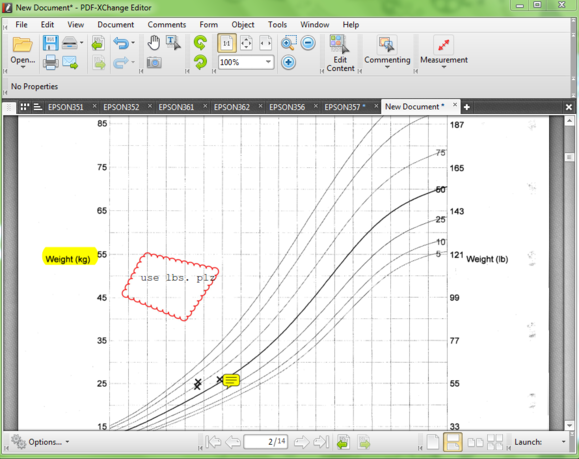The height and width of the screenshot is (459, 579).
Task: Switch to the EPSON362 tab
Action: tap(232, 107)
